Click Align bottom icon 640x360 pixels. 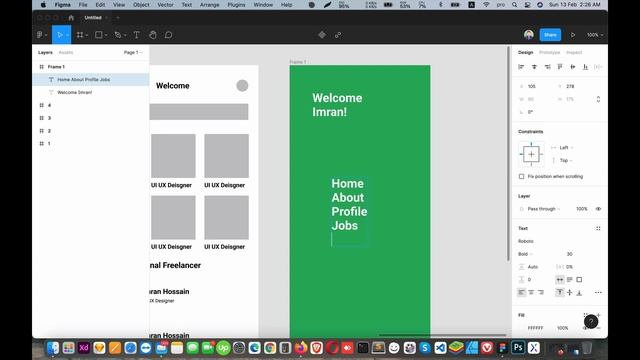pyautogui.click(x=585, y=67)
